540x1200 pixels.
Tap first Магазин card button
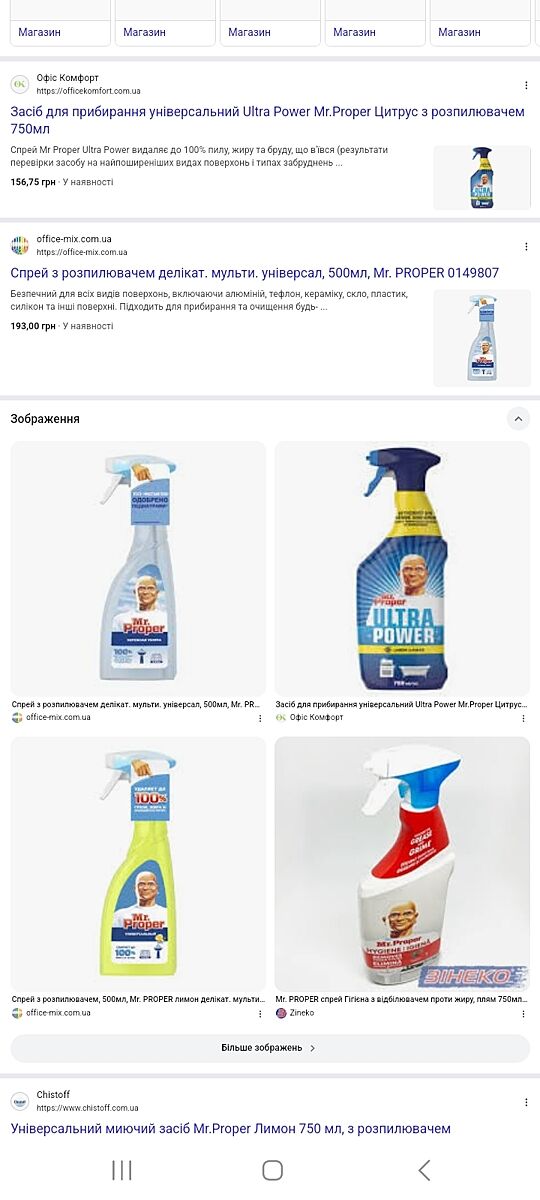coord(60,32)
